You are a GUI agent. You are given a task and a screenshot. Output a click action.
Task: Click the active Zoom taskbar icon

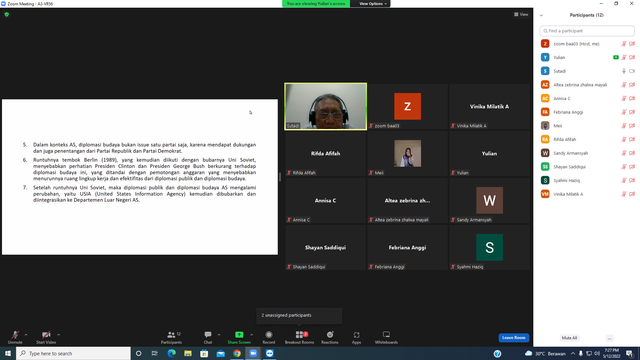(x=253, y=353)
